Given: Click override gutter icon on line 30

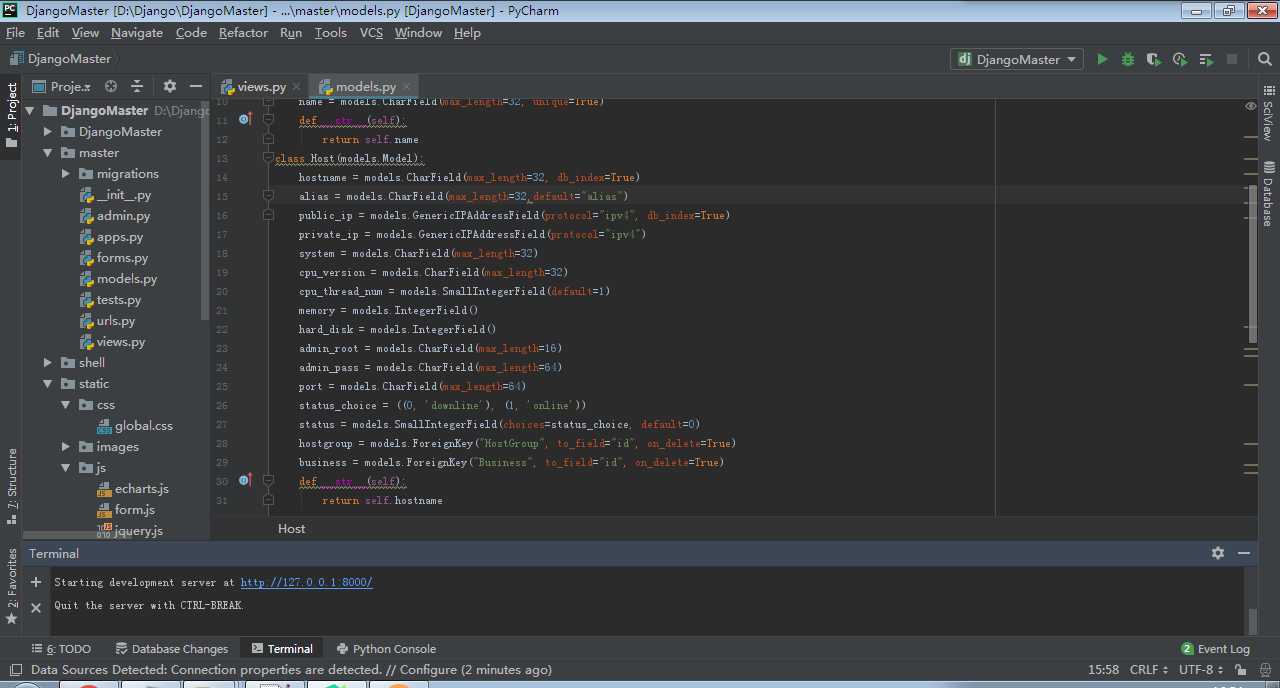Looking at the screenshot, I should [x=245, y=481].
